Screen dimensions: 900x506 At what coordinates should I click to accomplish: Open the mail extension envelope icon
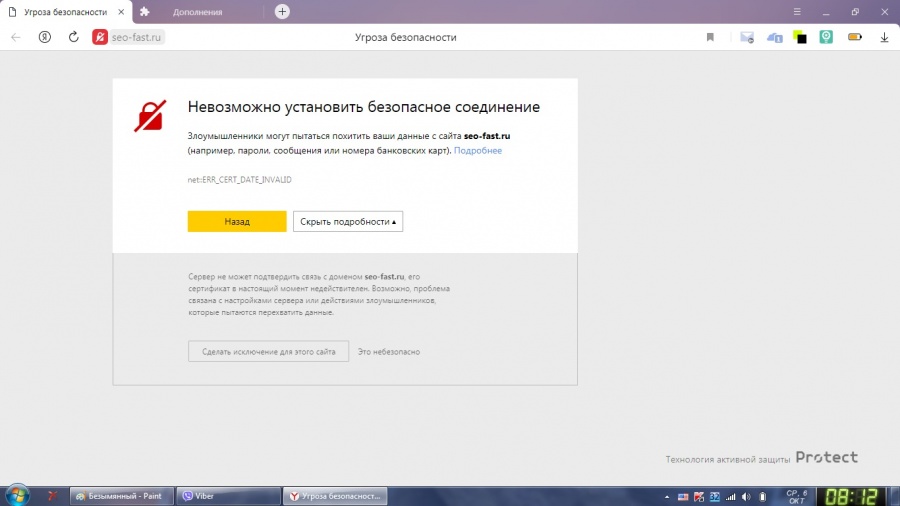(x=747, y=37)
